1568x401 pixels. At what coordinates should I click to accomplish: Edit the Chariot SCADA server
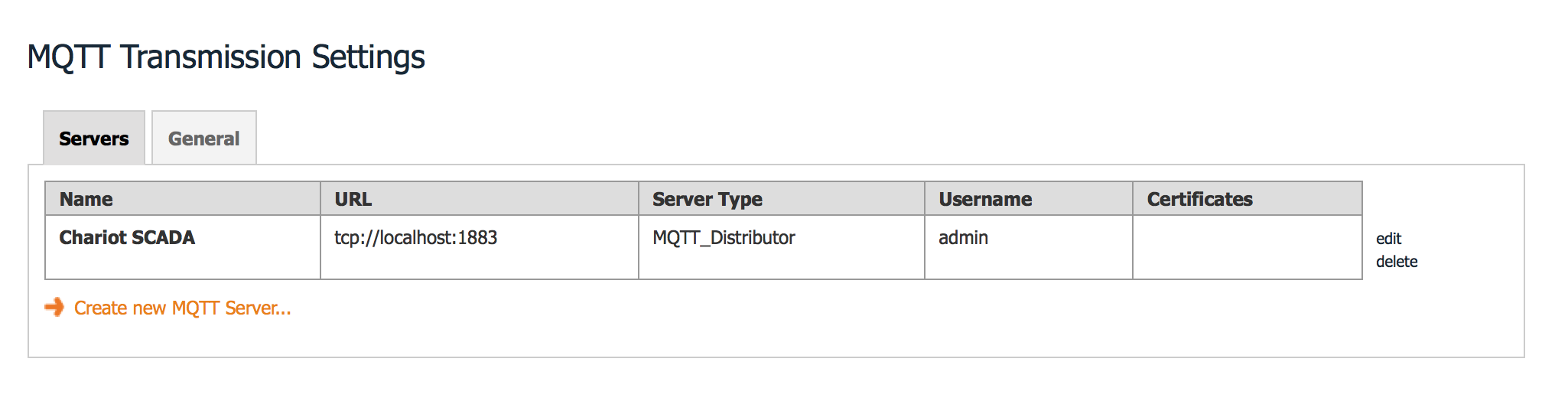click(1388, 239)
